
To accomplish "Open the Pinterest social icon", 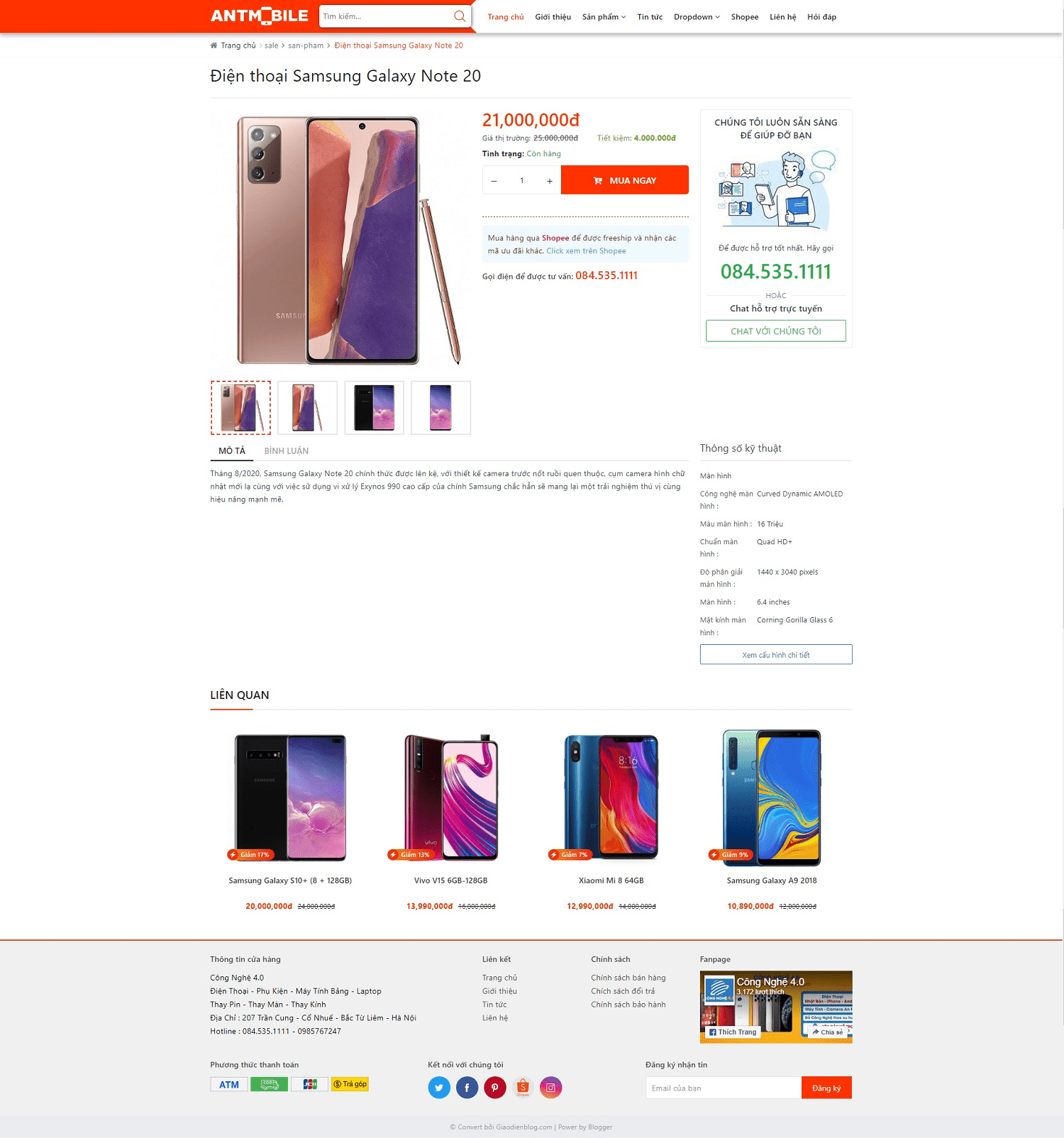I will click(x=495, y=1088).
